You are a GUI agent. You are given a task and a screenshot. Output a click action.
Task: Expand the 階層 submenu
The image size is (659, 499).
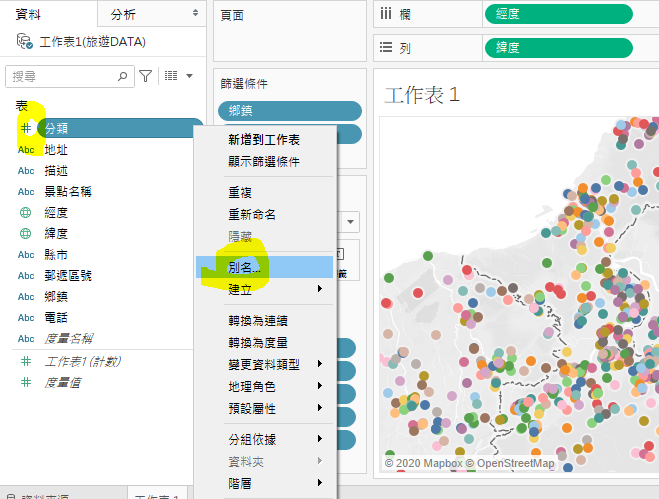[264, 483]
